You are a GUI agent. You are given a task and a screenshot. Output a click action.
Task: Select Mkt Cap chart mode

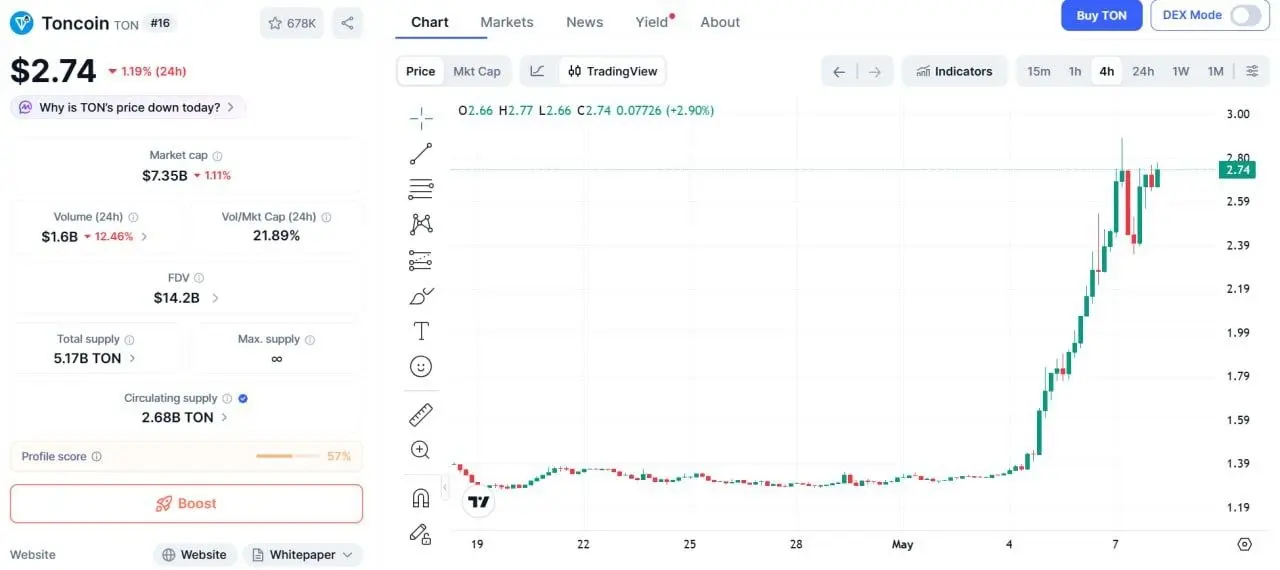[476, 71]
